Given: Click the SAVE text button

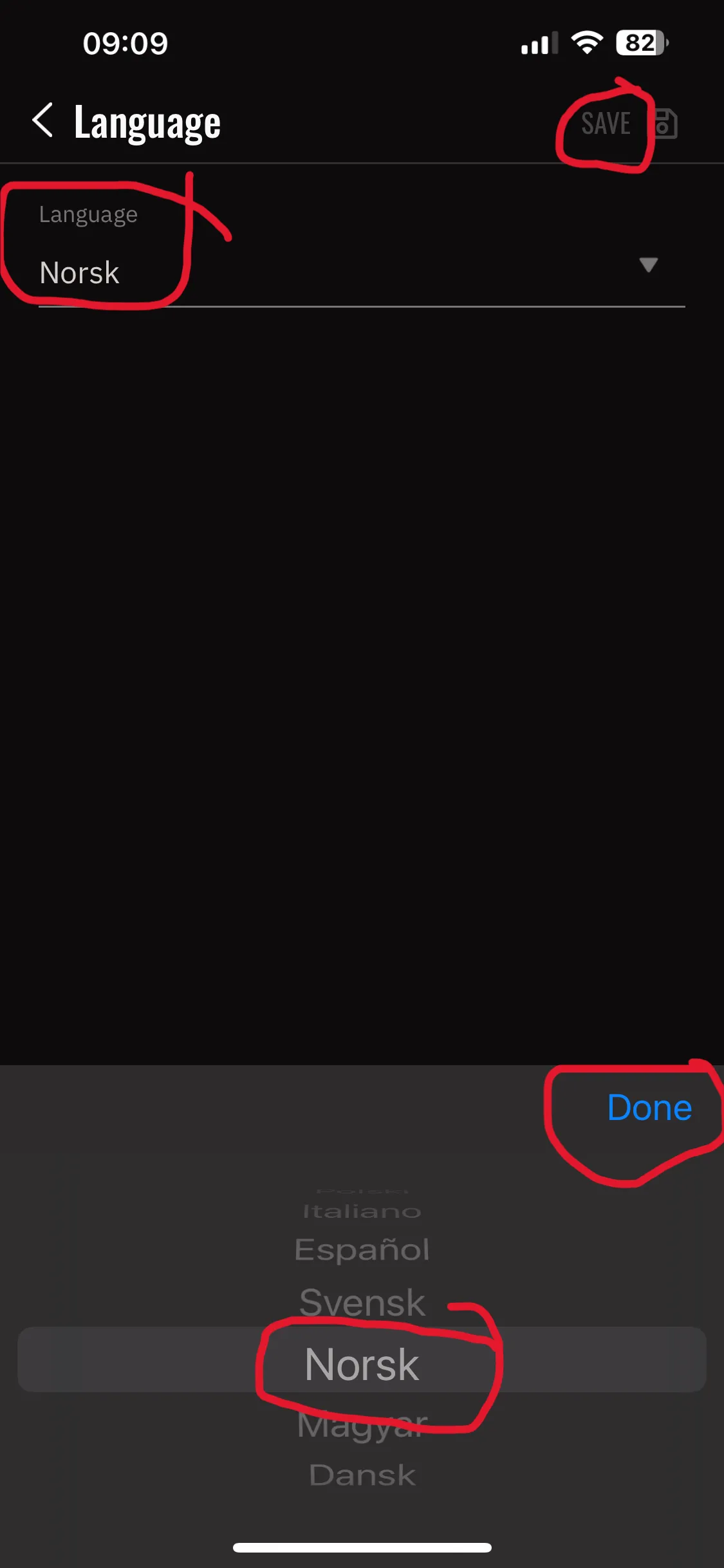Looking at the screenshot, I should click(x=606, y=123).
